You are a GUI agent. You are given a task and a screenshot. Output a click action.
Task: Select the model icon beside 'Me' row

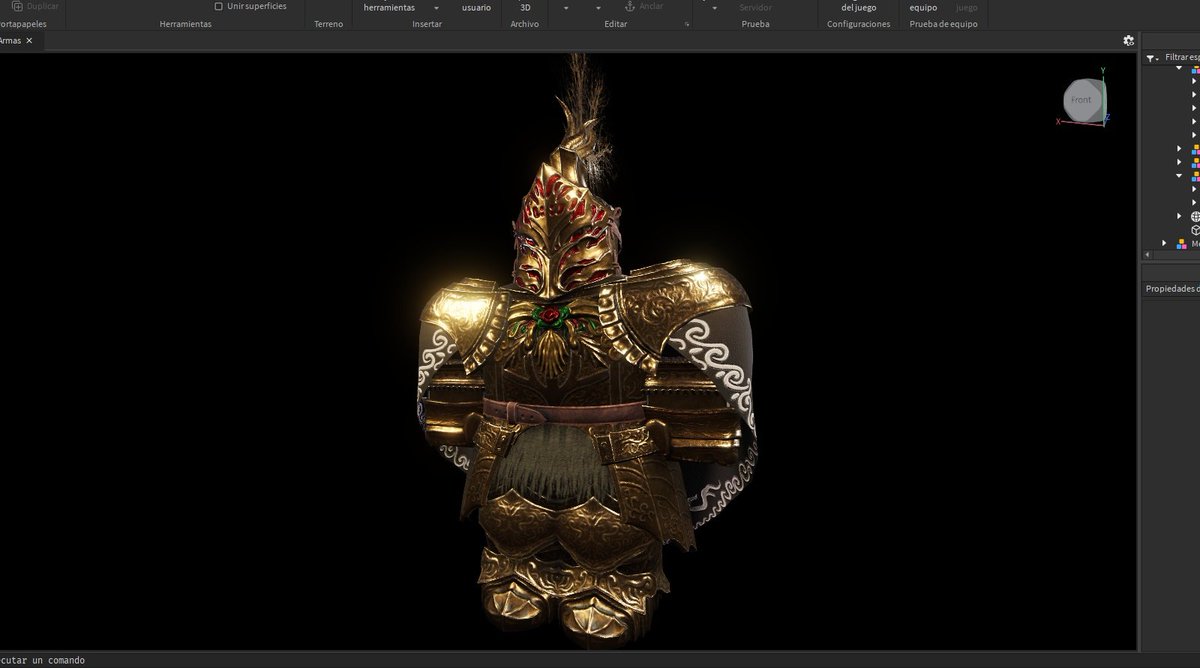point(1181,243)
